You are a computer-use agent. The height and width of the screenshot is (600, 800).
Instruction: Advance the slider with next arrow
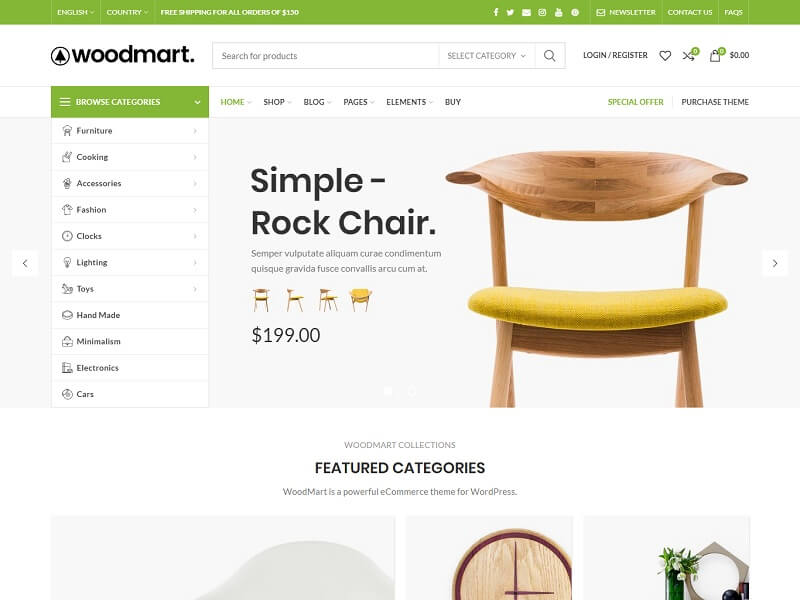point(774,263)
